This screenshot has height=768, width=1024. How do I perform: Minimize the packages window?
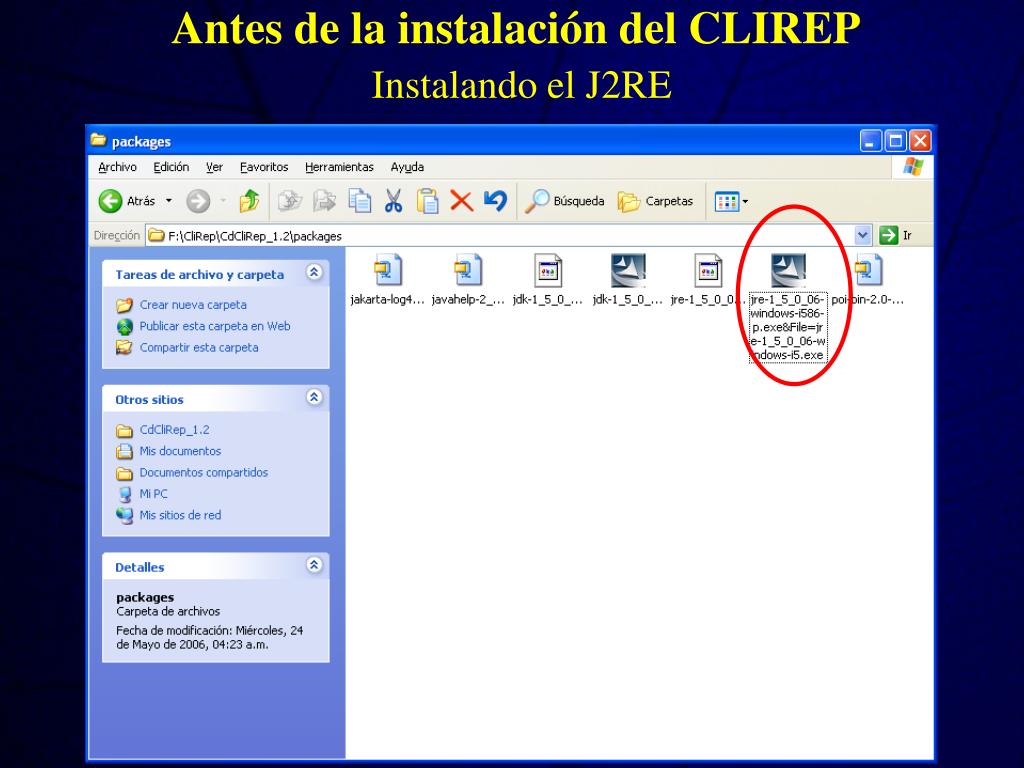[x=871, y=140]
